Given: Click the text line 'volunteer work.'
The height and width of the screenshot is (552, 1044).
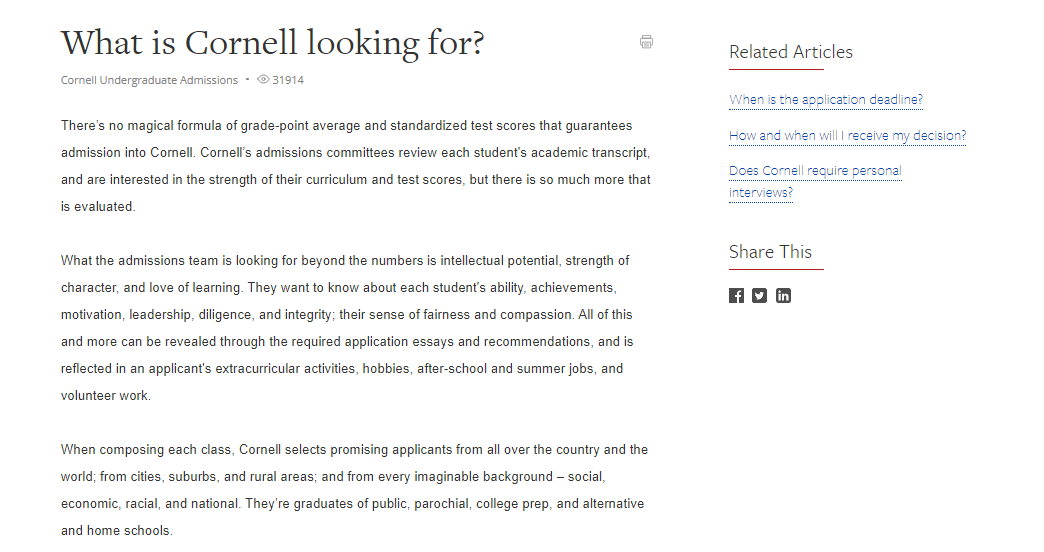Looking at the screenshot, I should pos(106,396).
